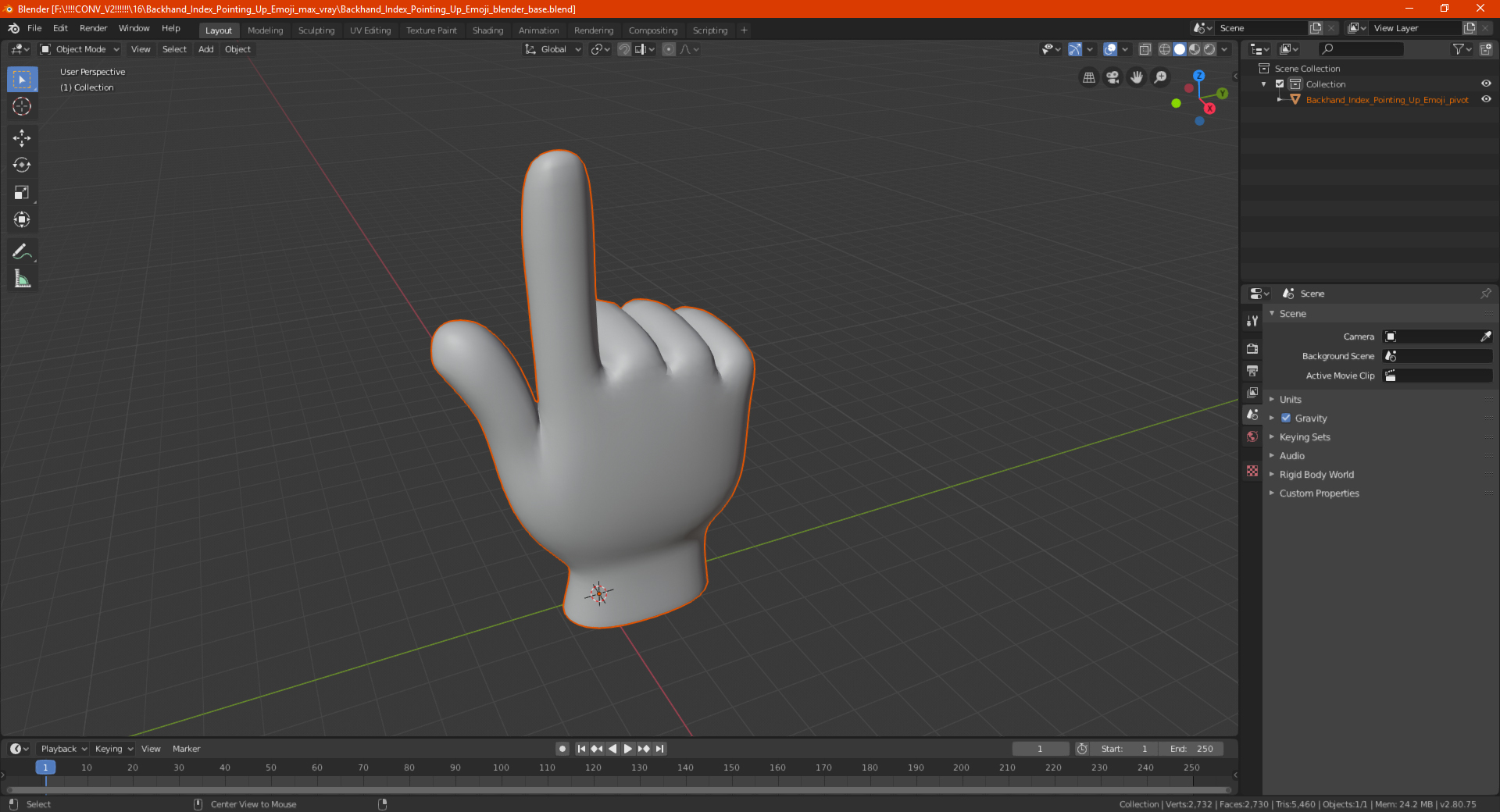Add a new workspace with the plus button
The height and width of the screenshot is (812, 1500).
[744, 30]
